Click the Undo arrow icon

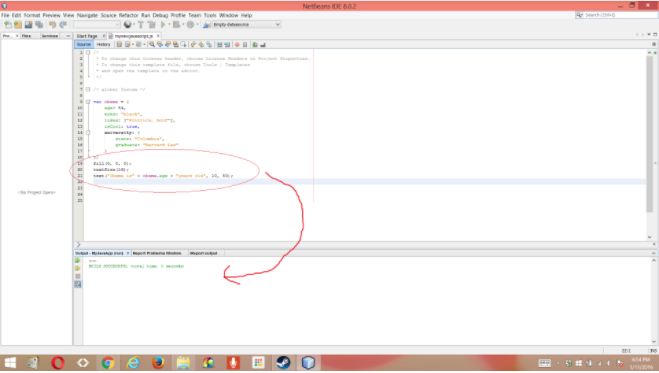coord(53,25)
